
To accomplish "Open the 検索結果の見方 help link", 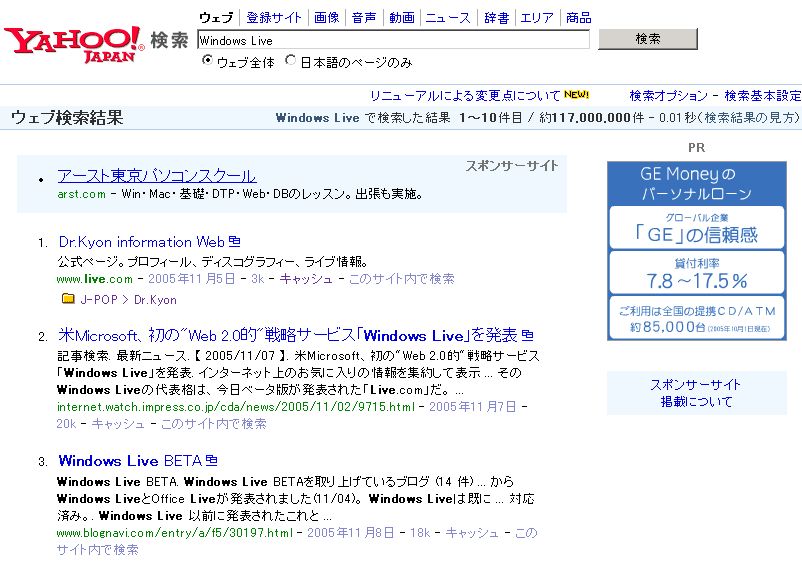I will click(x=748, y=118).
